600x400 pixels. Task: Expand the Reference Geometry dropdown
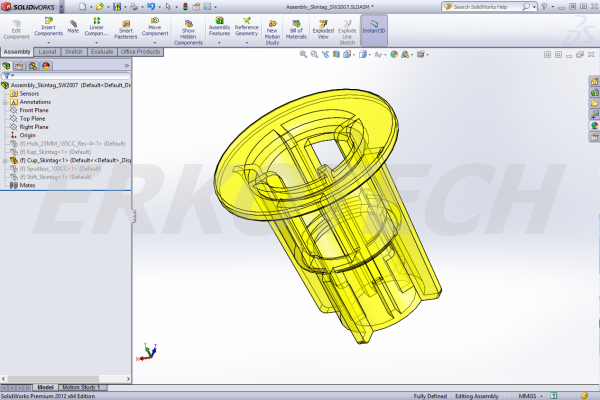(246, 28)
